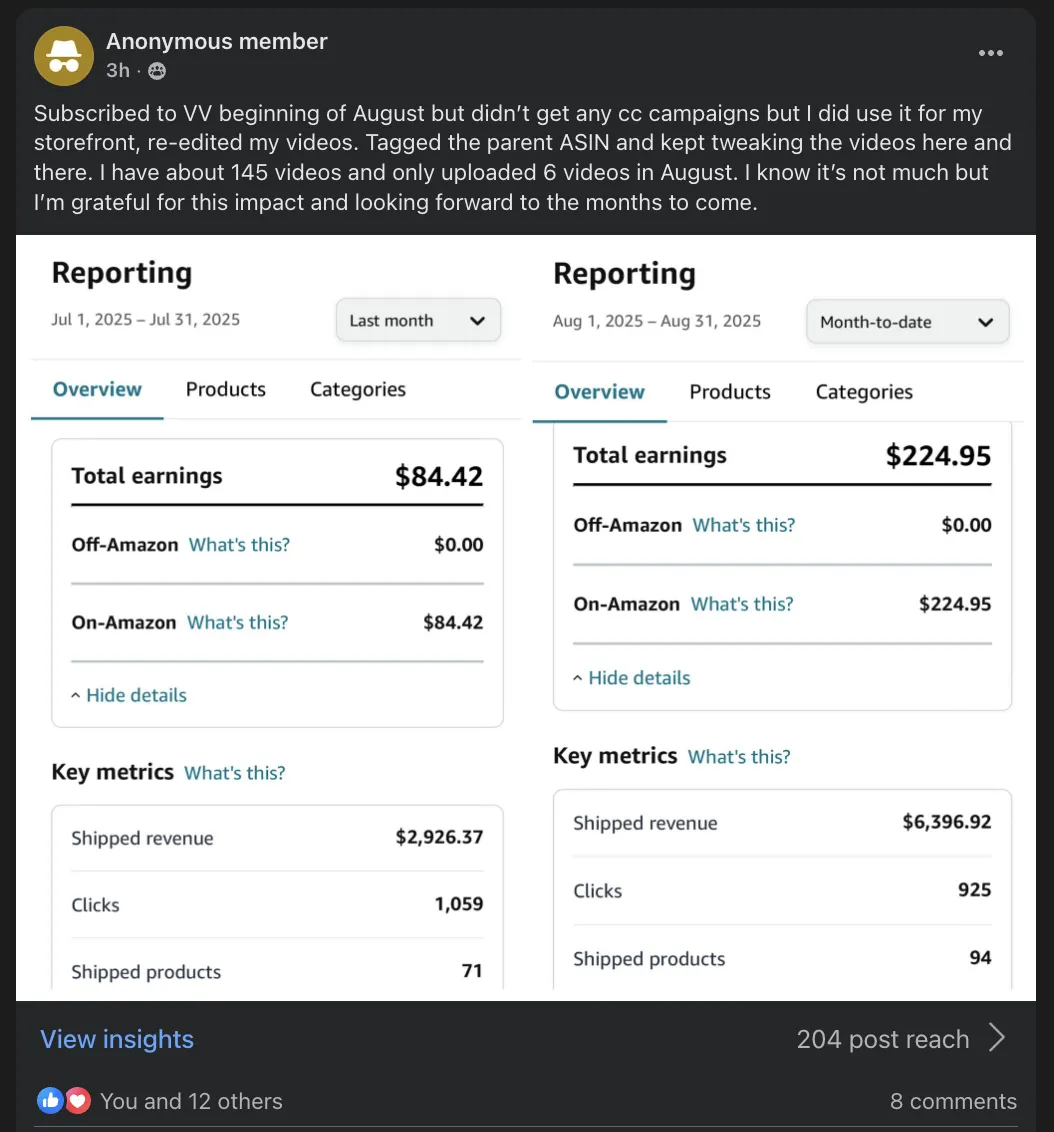Switch to Products tab in July report

tap(226, 389)
